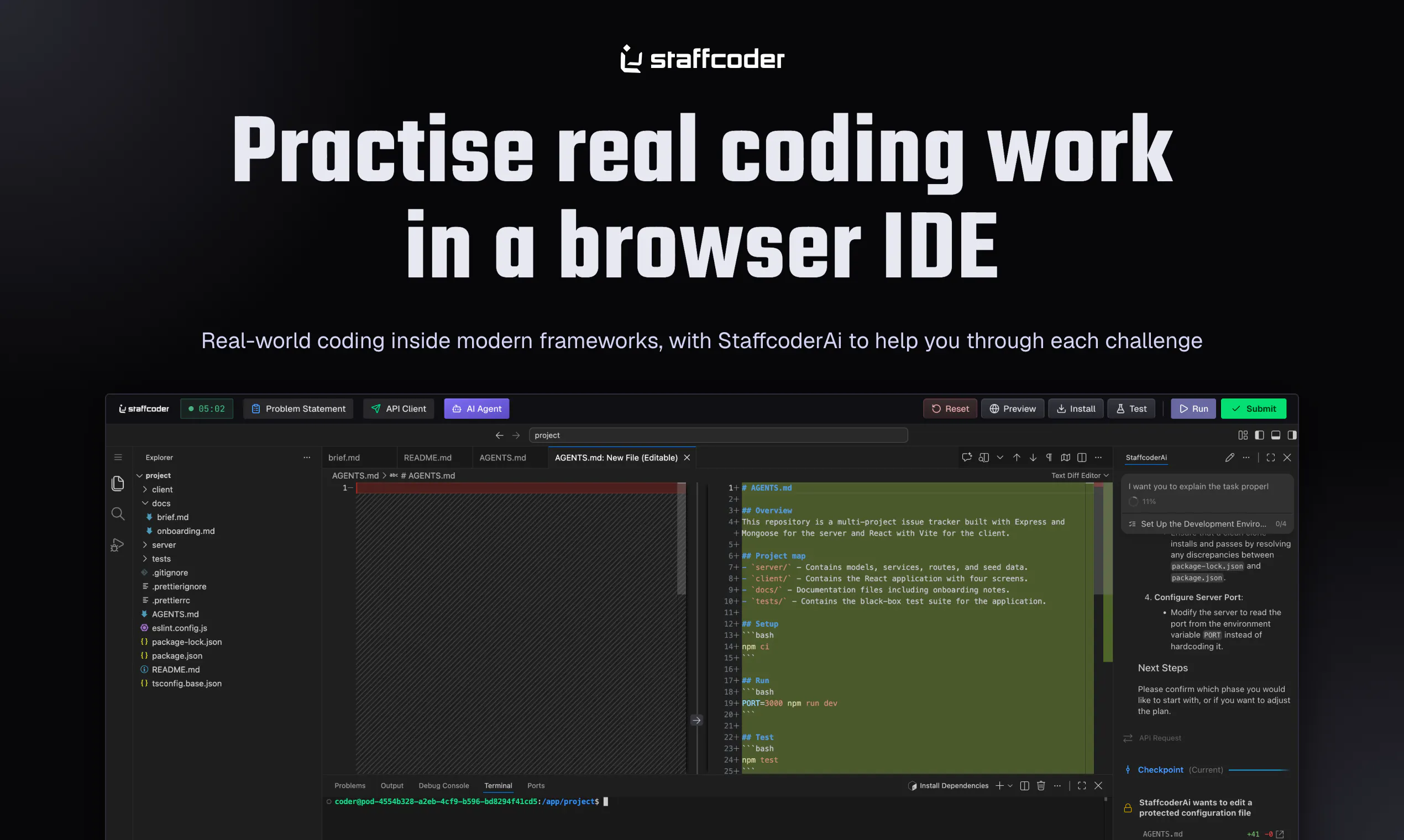Click the Reset button
Screen dimensions: 1404x840
coord(950,409)
